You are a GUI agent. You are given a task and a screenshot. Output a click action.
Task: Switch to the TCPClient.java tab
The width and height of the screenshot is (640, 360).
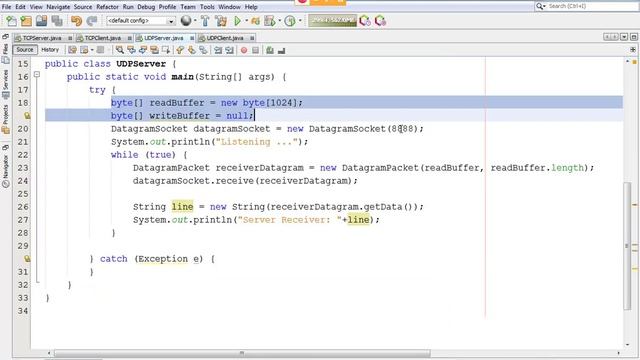coord(103,38)
